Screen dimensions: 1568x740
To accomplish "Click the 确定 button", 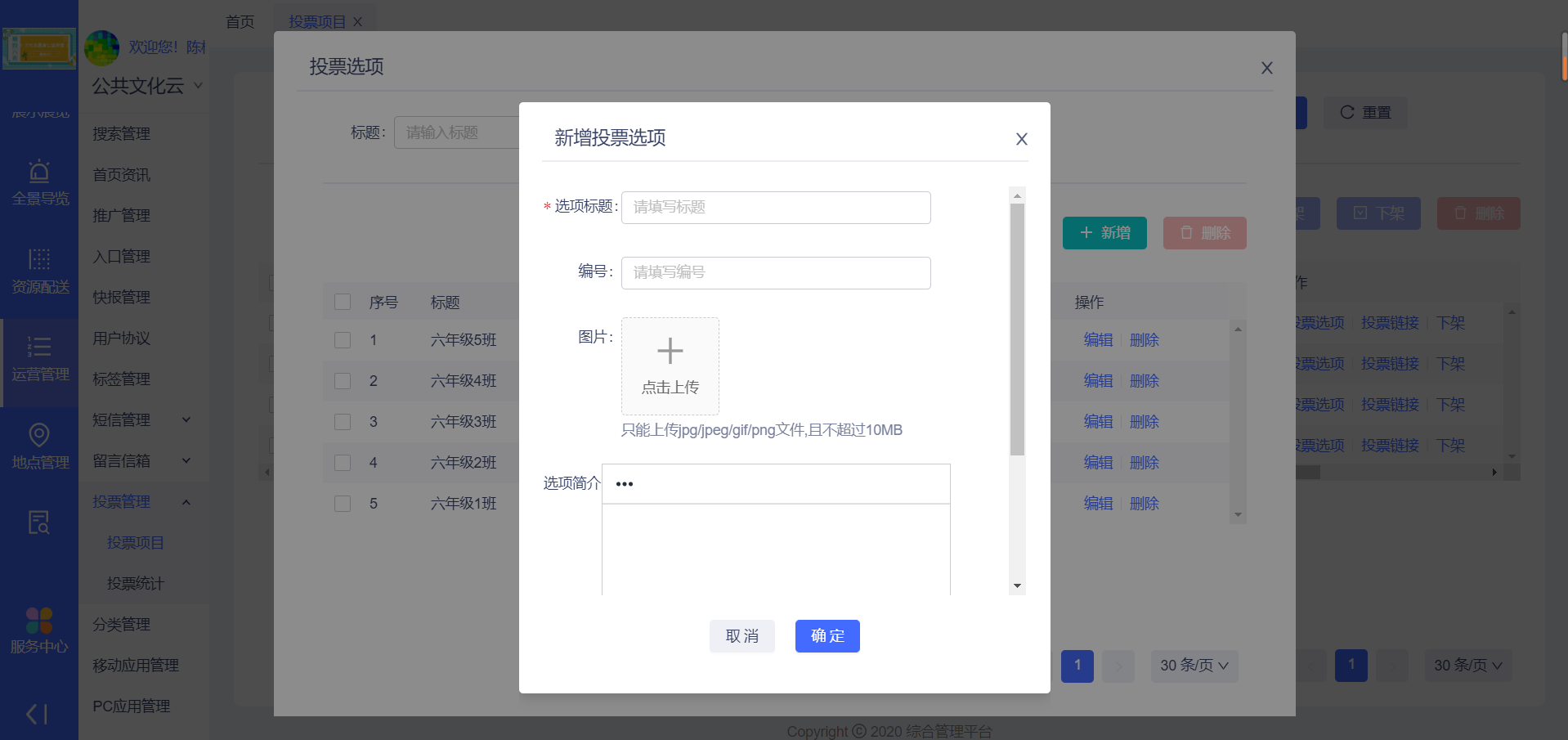I will (827, 636).
